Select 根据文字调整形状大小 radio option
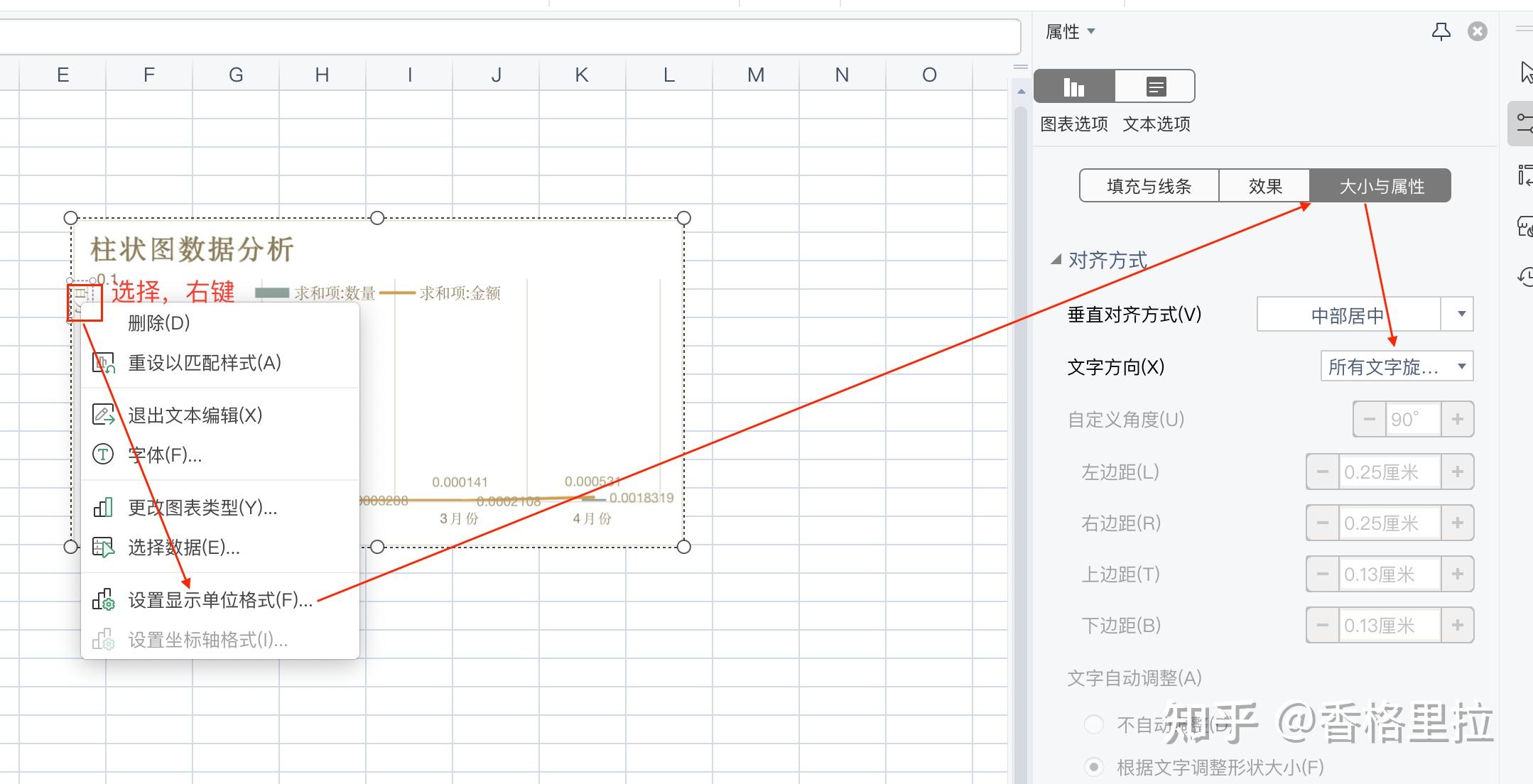The width and height of the screenshot is (1533, 784). 1094,767
